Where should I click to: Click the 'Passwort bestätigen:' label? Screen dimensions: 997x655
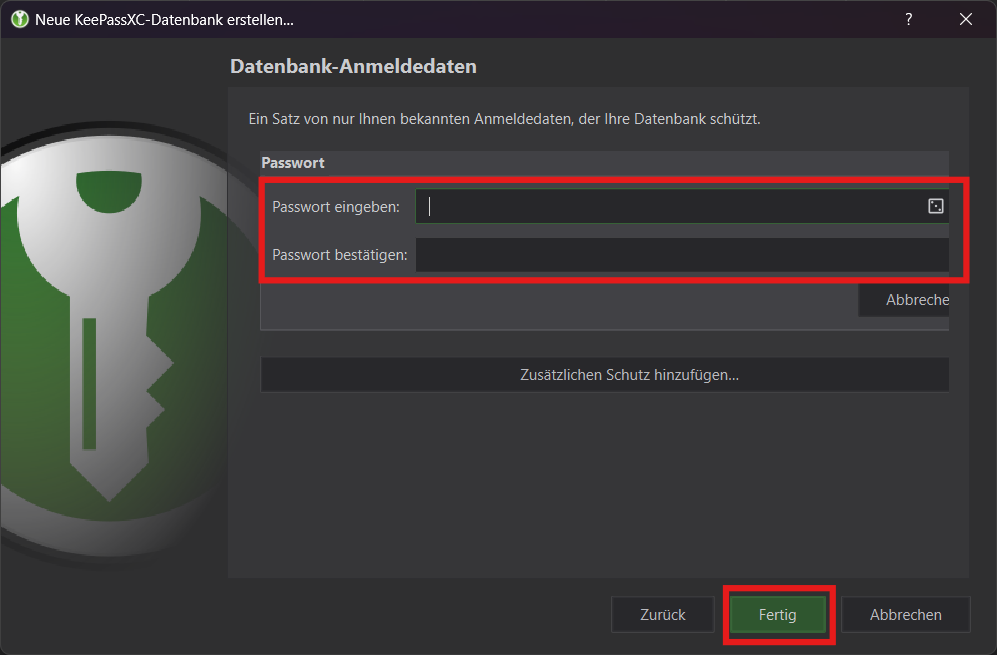point(339,255)
